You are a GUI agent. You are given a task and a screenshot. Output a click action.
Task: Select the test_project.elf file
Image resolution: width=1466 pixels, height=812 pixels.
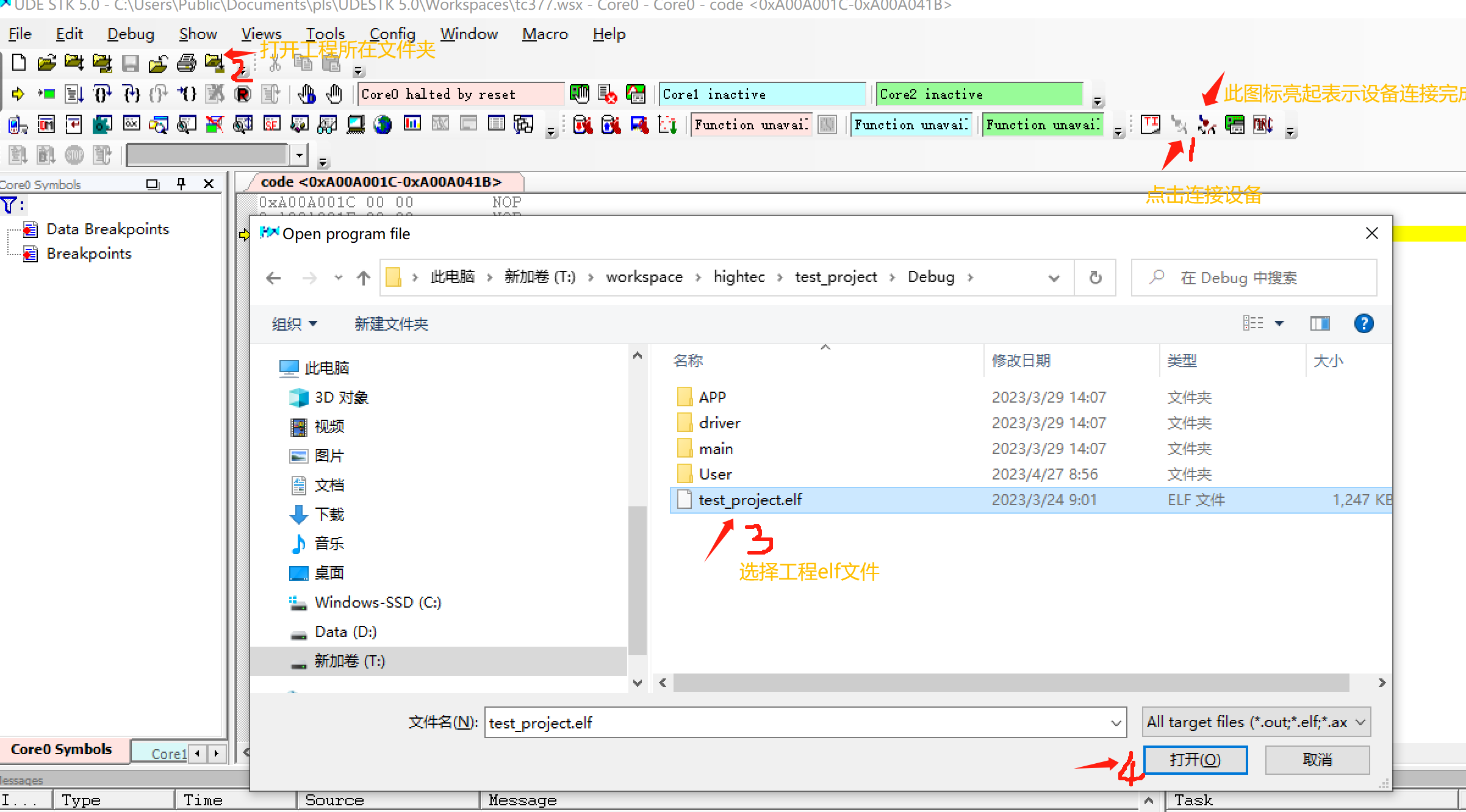(x=750, y=500)
